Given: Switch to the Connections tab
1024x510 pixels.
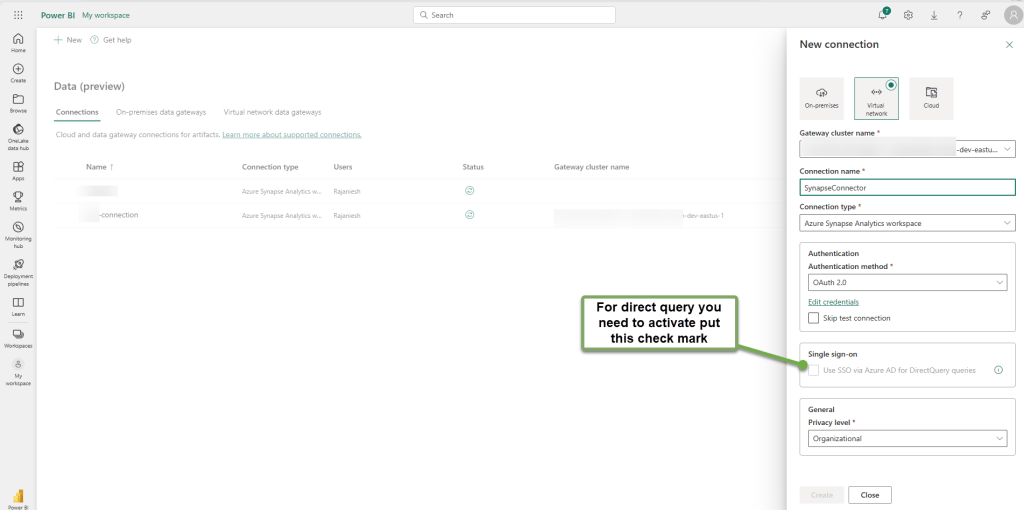Looking at the screenshot, I should pos(77,112).
